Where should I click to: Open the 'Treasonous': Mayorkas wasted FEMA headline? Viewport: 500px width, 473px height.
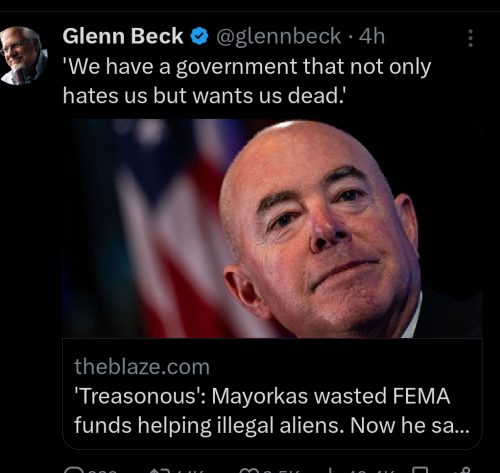[262, 396]
